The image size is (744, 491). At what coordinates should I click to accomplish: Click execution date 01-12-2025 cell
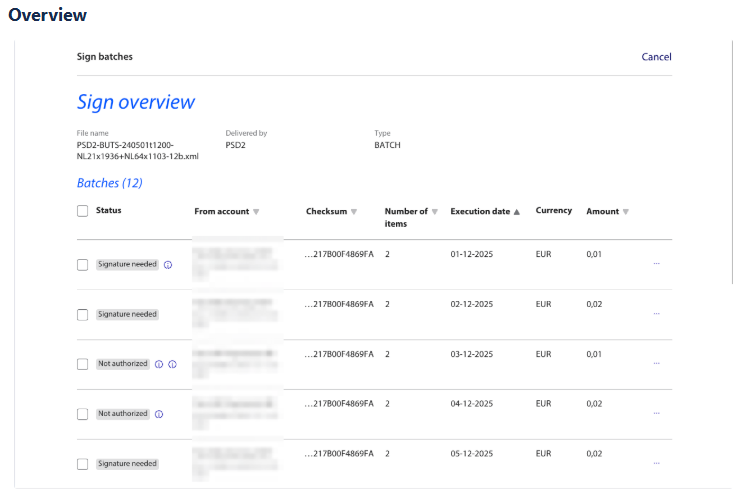point(472,254)
